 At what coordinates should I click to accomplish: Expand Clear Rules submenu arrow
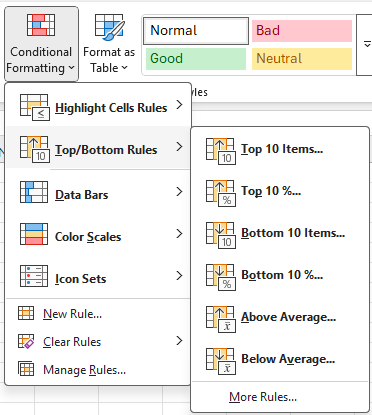(x=179, y=341)
